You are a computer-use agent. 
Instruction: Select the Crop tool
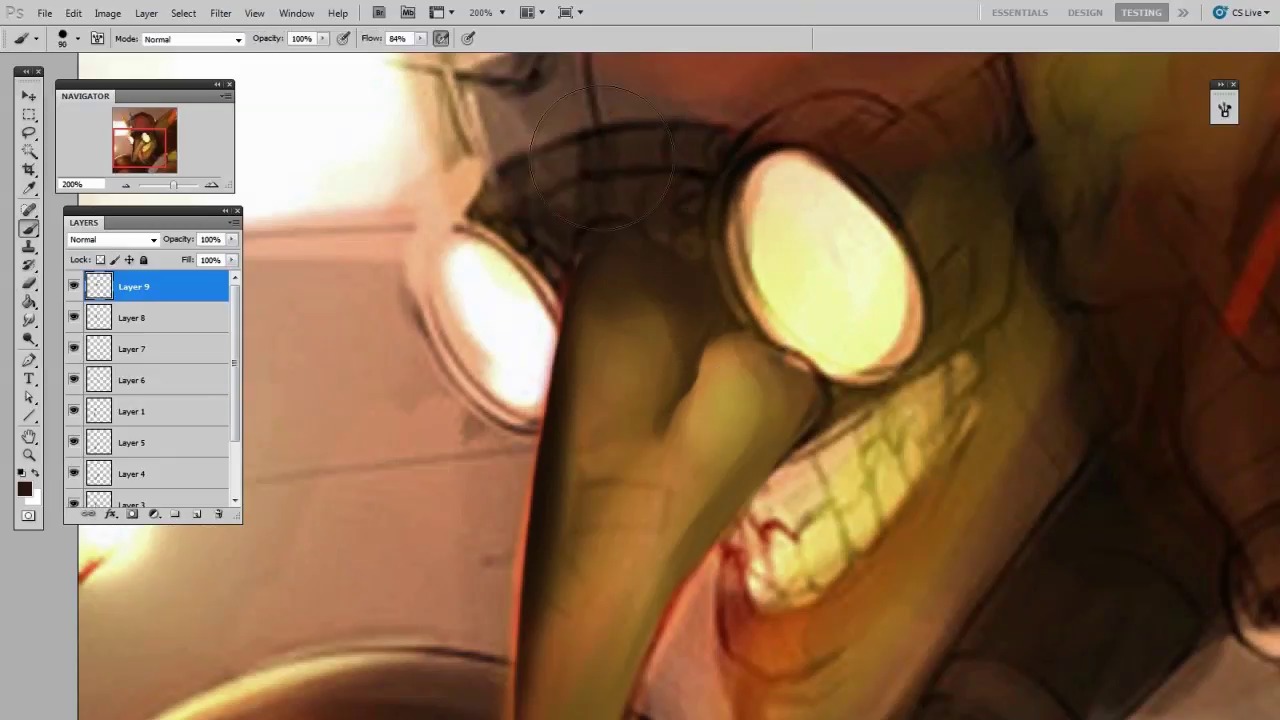point(29,169)
